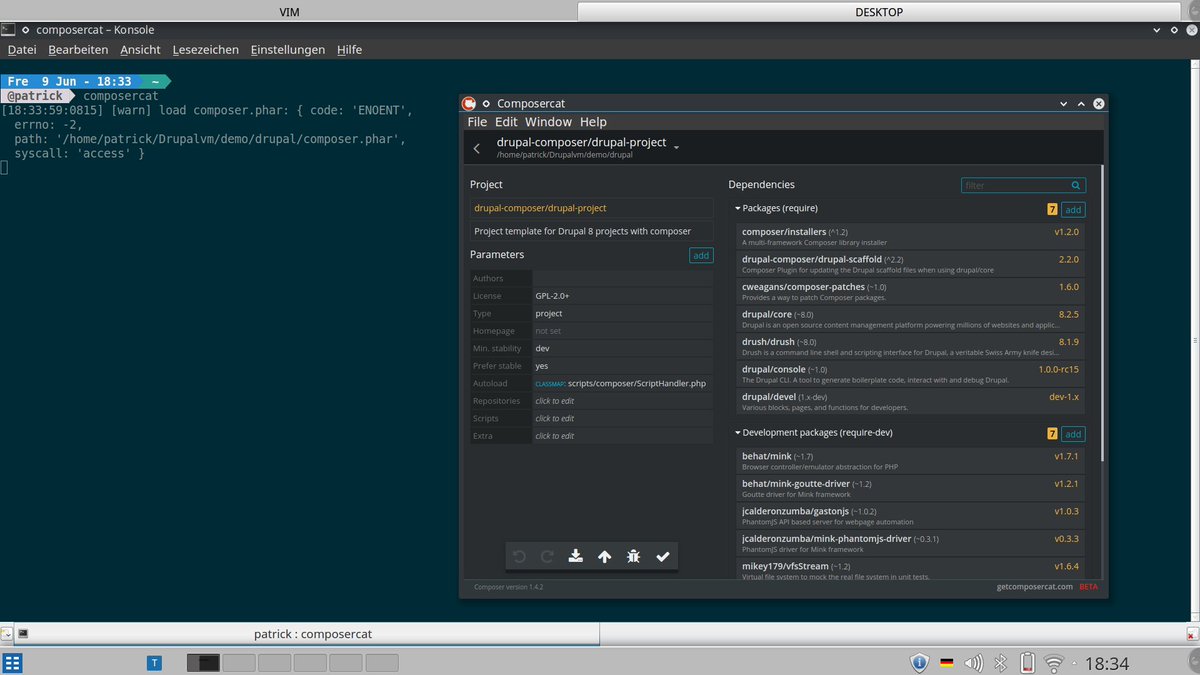The width and height of the screenshot is (1200, 675).
Task: Open Composercat's Help menu
Action: point(593,122)
